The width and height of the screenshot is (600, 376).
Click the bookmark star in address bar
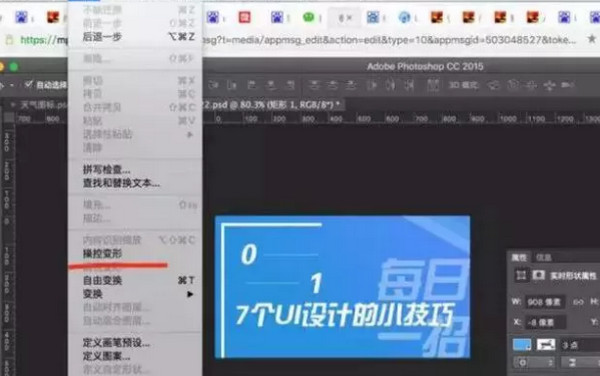[592, 38]
